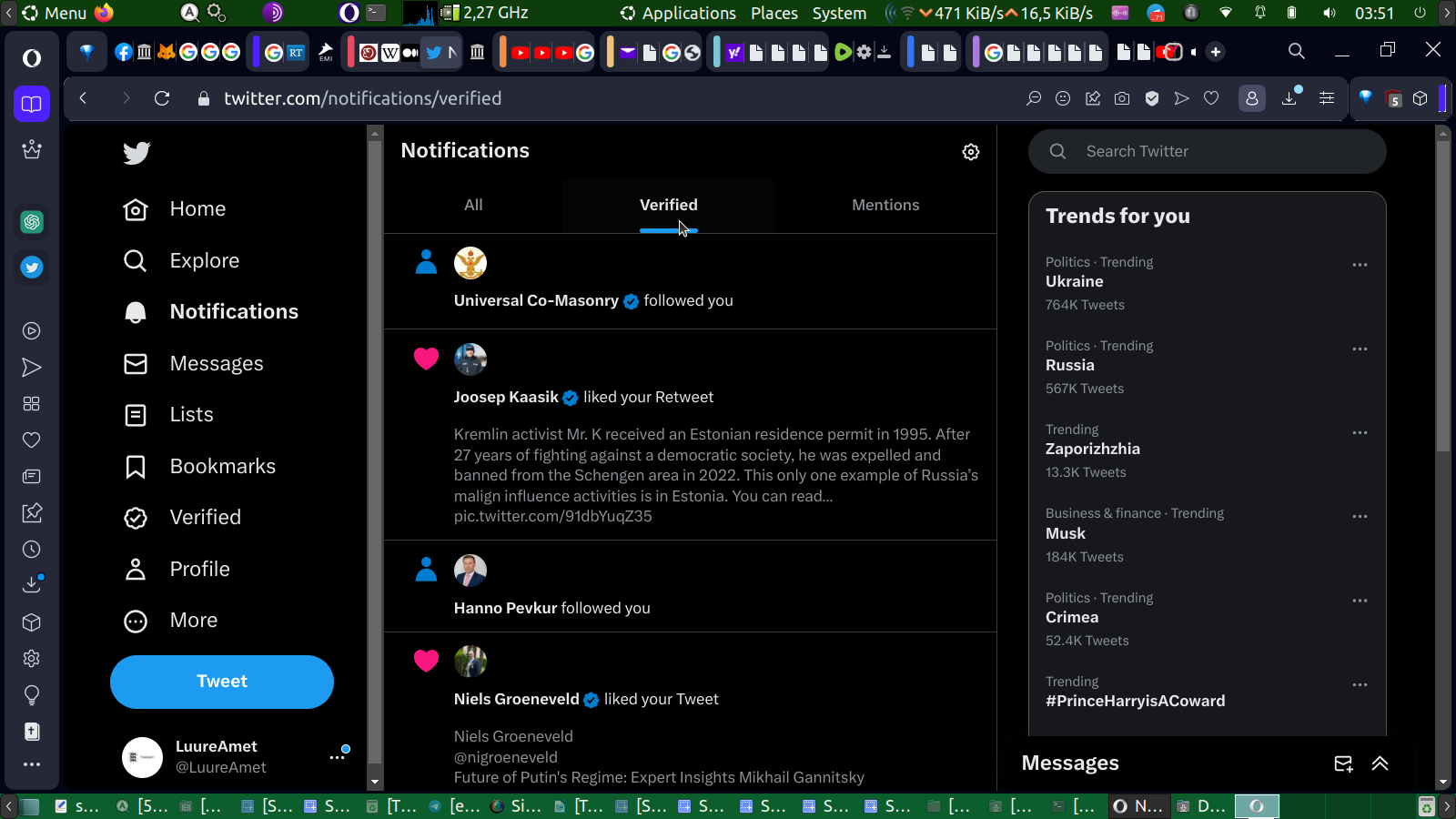Open more options for #PrinceHarryisACoward trend

pos(1360,684)
